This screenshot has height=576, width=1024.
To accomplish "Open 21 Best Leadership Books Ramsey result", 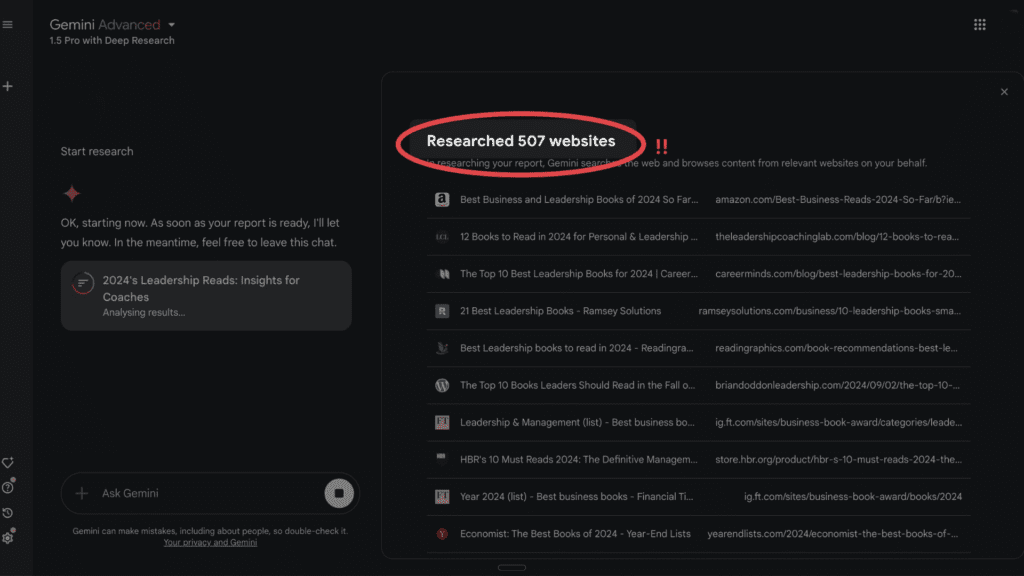I will [560, 311].
